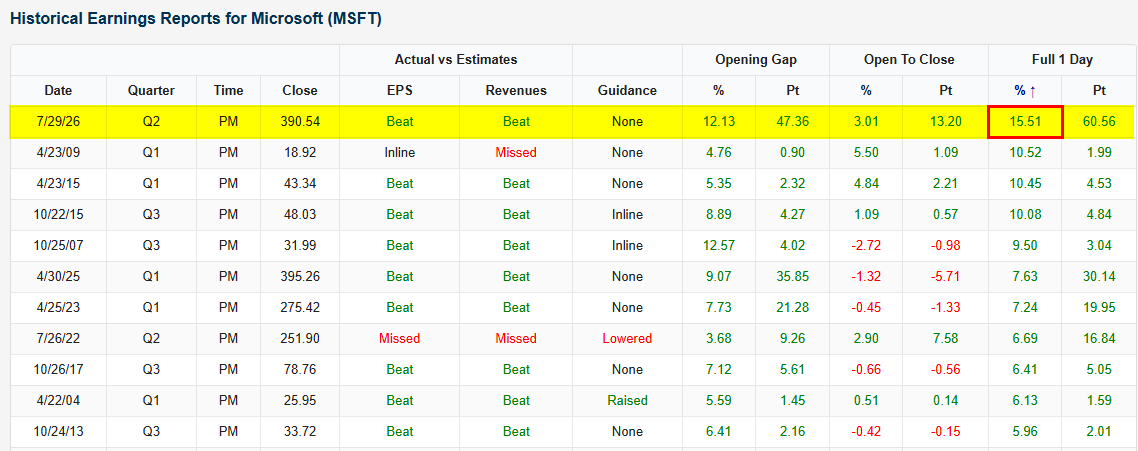This screenshot has height=451, width=1138.
Task: Sort by Open To Close Pt header
Action: point(947,91)
